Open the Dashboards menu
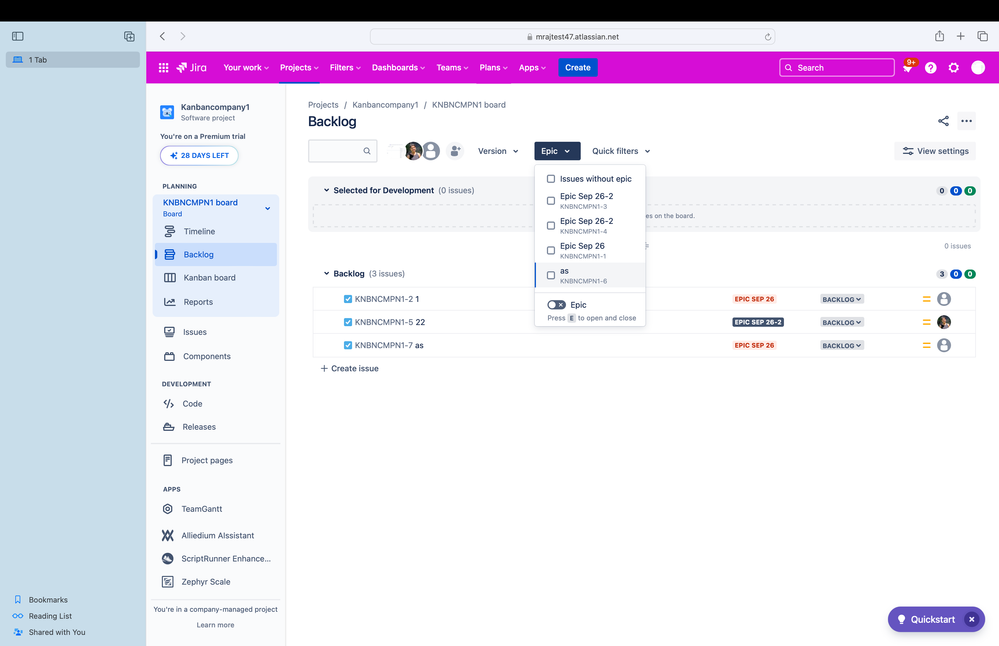This screenshot has height=646, width=999. click(x=398, y=68)
